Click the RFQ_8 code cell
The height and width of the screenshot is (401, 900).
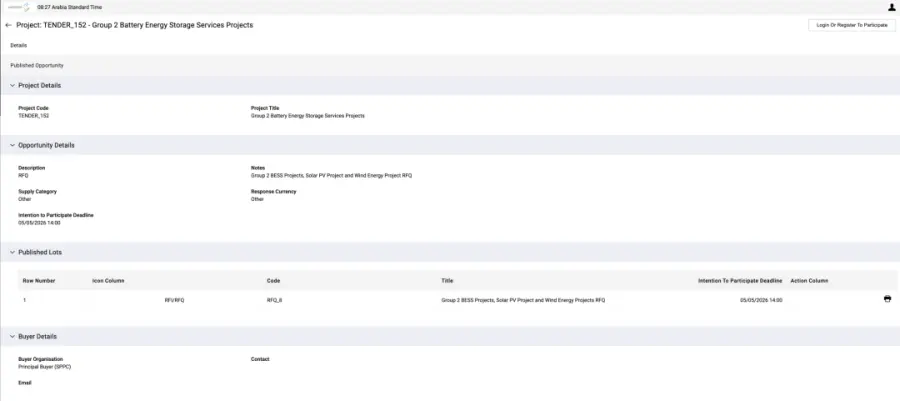[x=274, y=300]
